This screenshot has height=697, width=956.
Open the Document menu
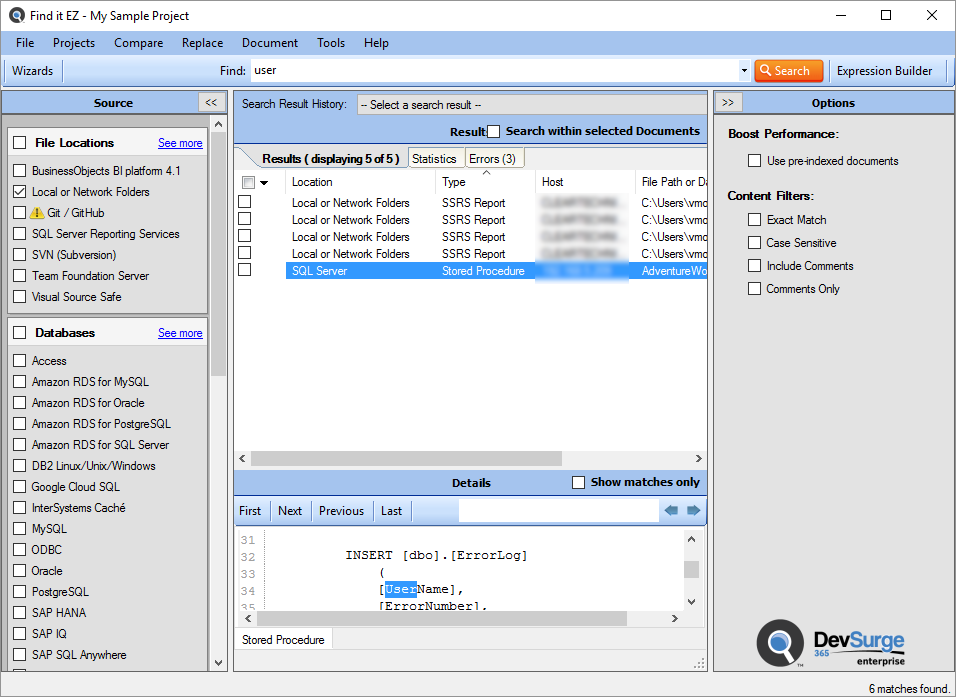click(x=270, y=43)
